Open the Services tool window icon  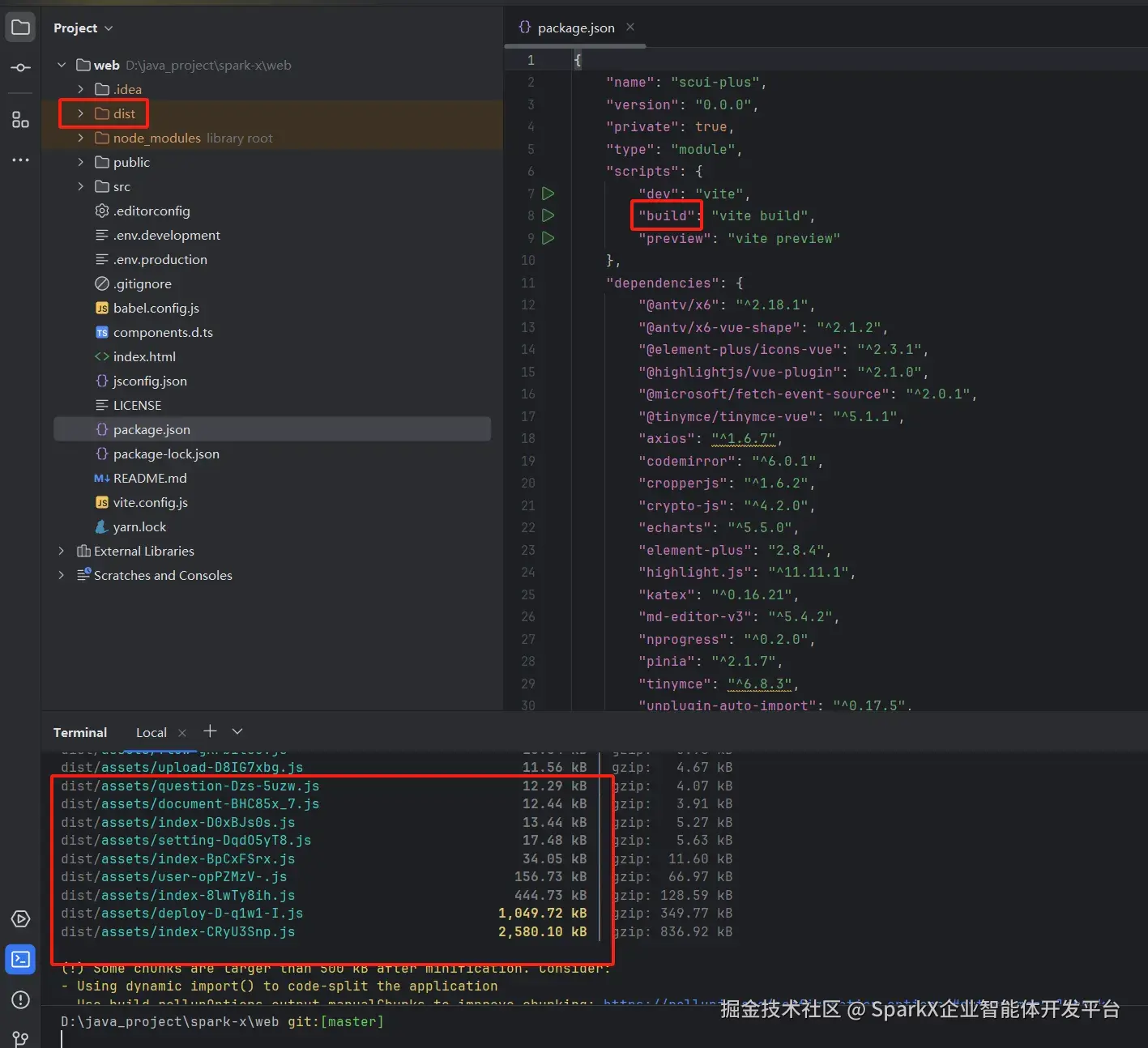(x=20, y=919)
